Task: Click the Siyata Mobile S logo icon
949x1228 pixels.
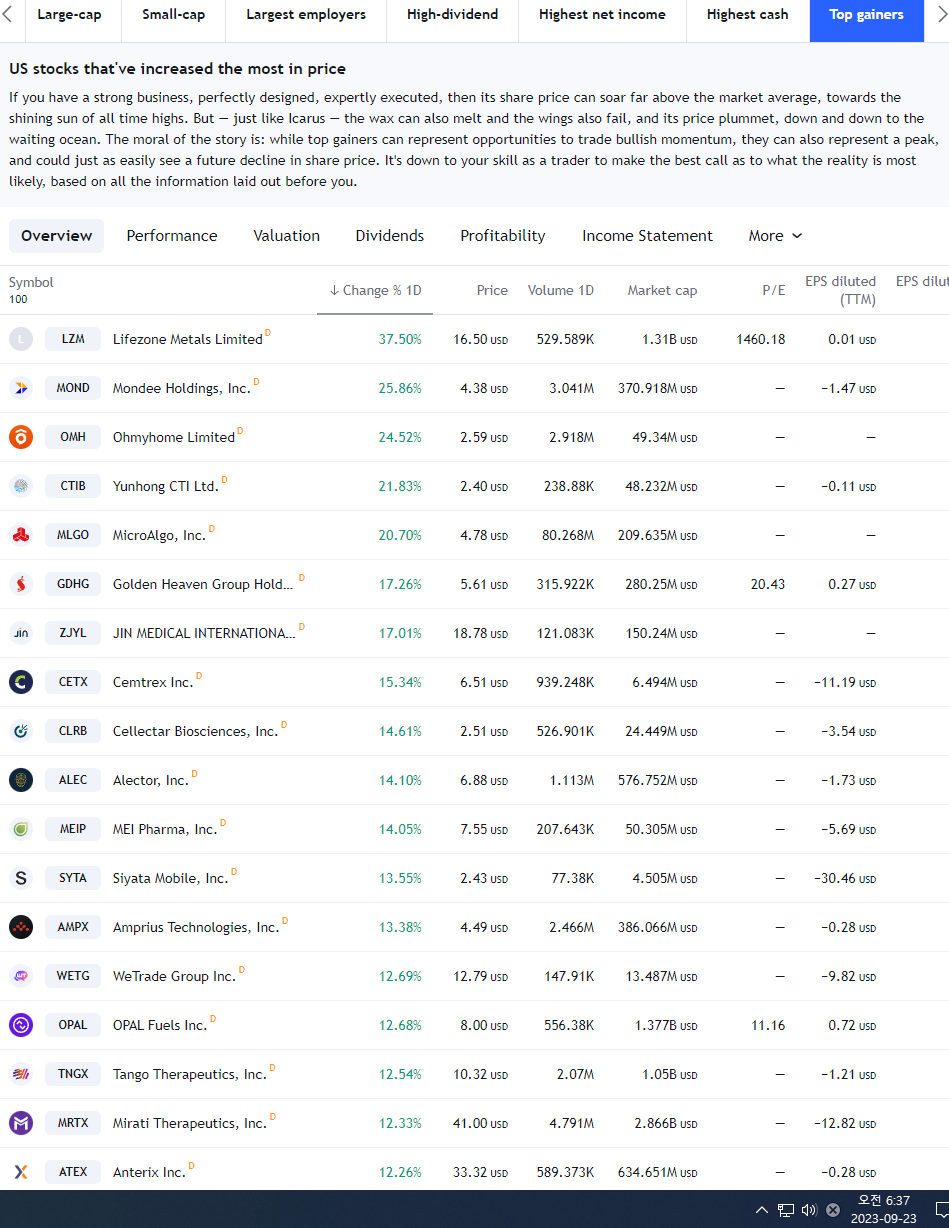Action: pyautogui.click(x=21, y=878)
